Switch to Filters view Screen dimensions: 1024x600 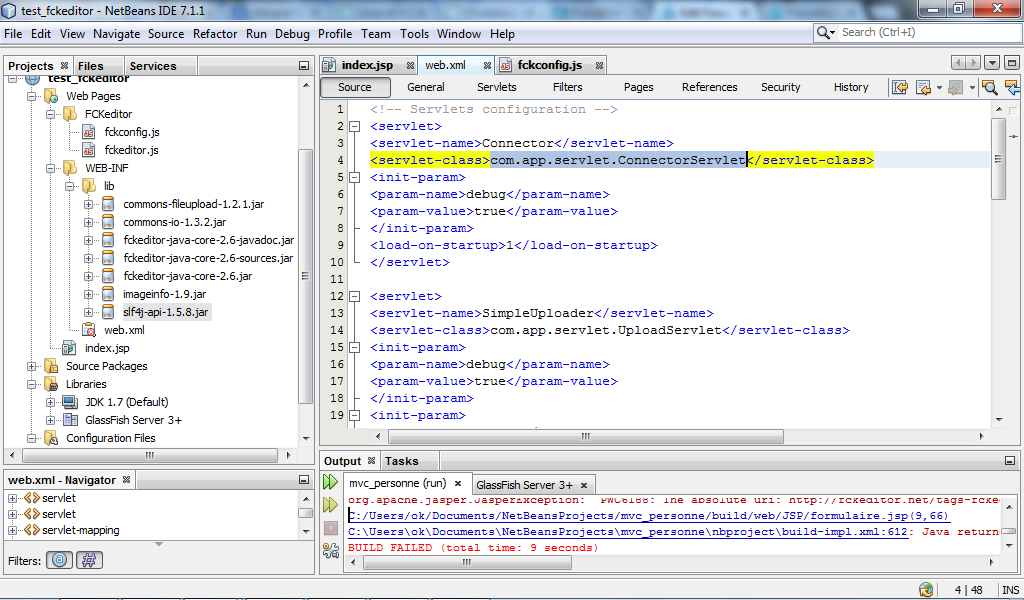pos(568,87)
